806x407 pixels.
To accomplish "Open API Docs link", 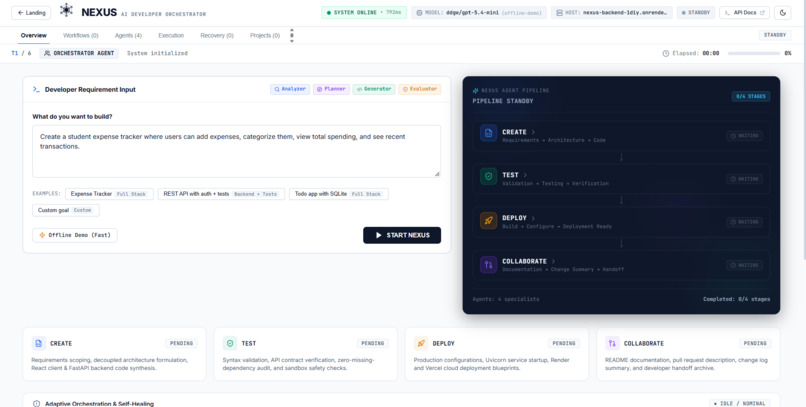I will click(x=744, y=13).
